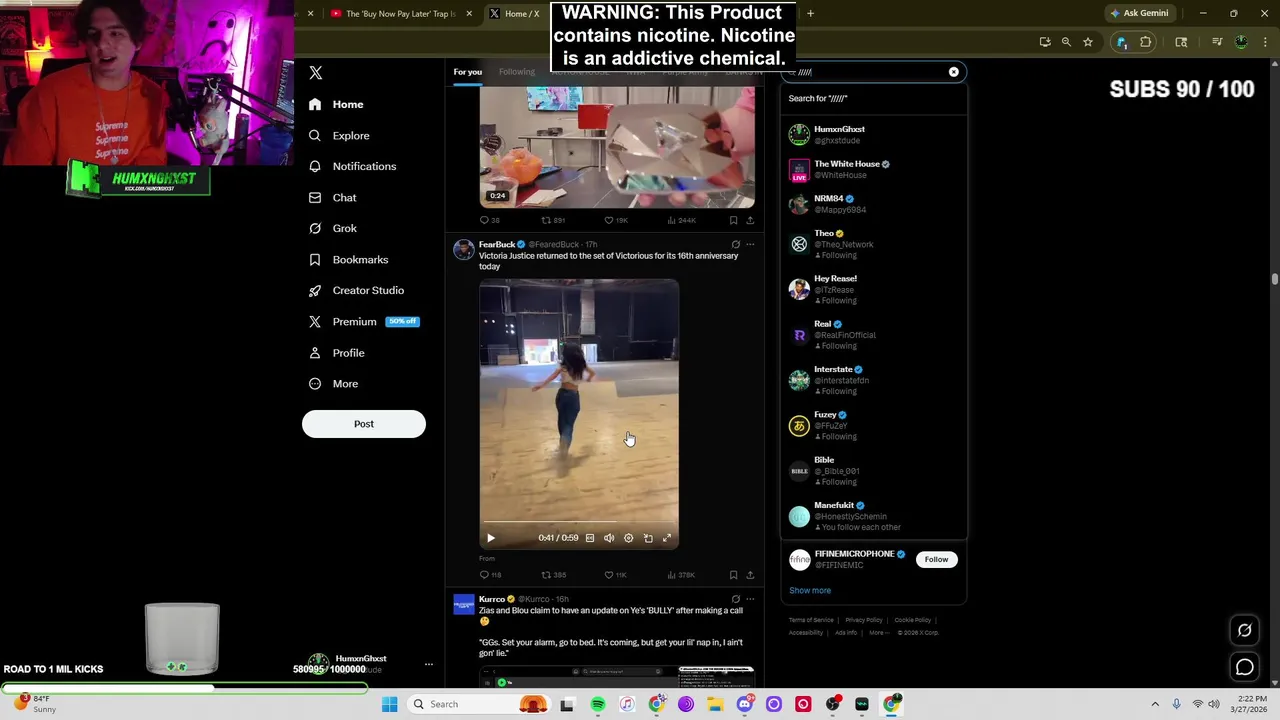Open HumxnGhxst search suggestion
Screen dimensions: 1280x720
click(873, 134)
